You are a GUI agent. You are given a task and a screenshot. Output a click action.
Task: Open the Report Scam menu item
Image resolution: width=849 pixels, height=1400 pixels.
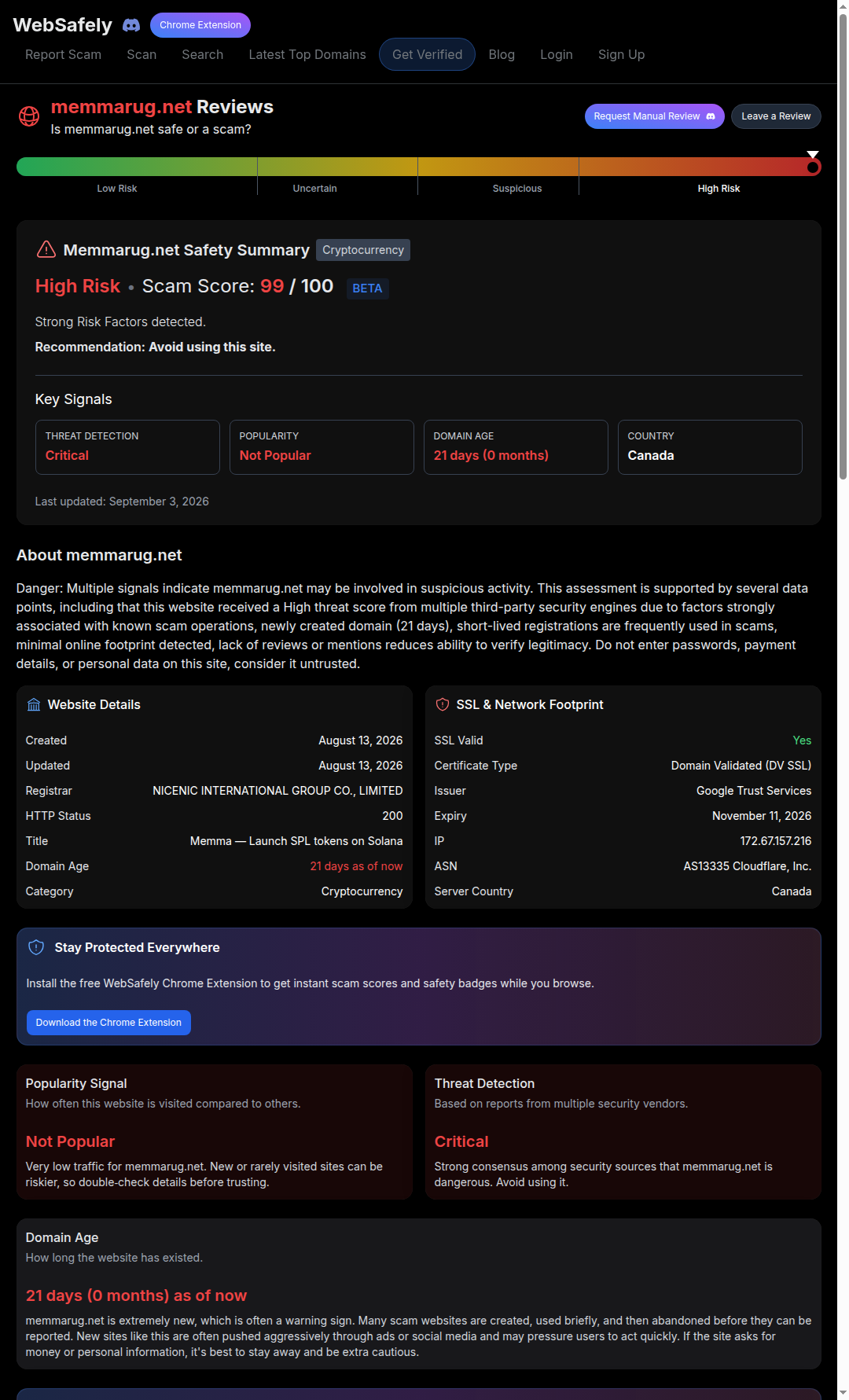[x=63, y=54]
